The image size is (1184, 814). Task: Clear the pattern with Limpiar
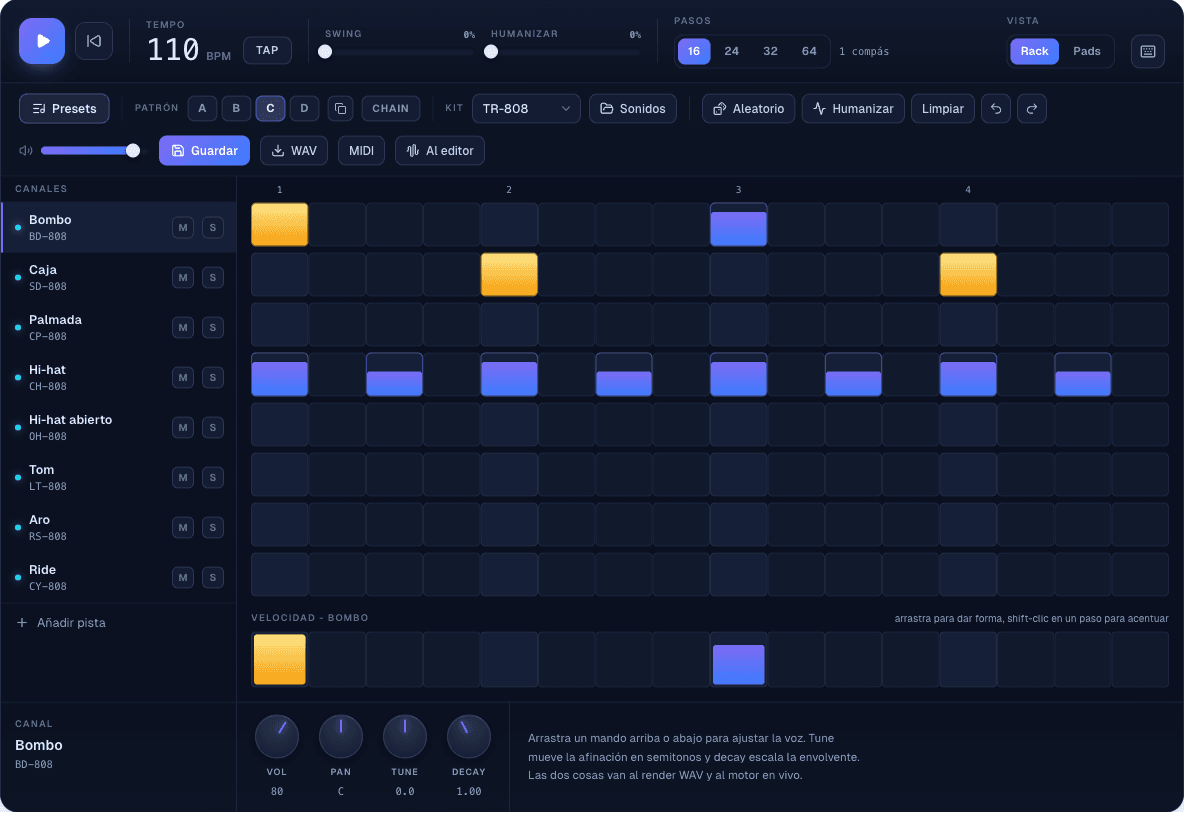tap(942, 109)
